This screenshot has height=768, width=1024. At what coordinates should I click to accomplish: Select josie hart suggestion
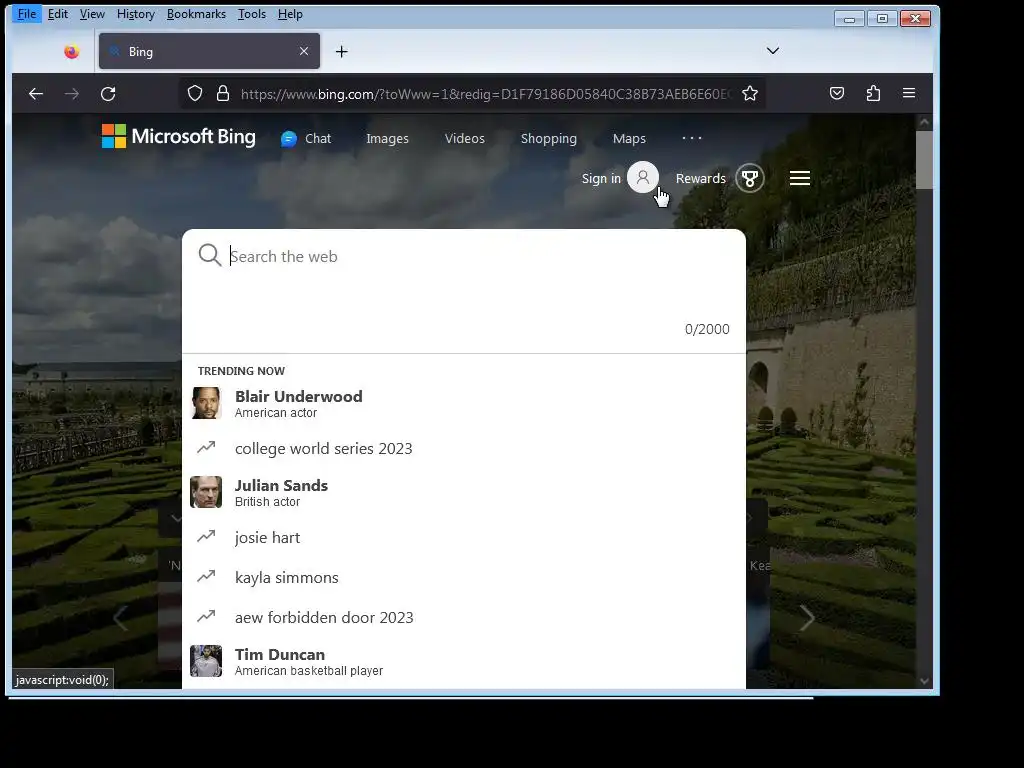(x=464, y=537)
